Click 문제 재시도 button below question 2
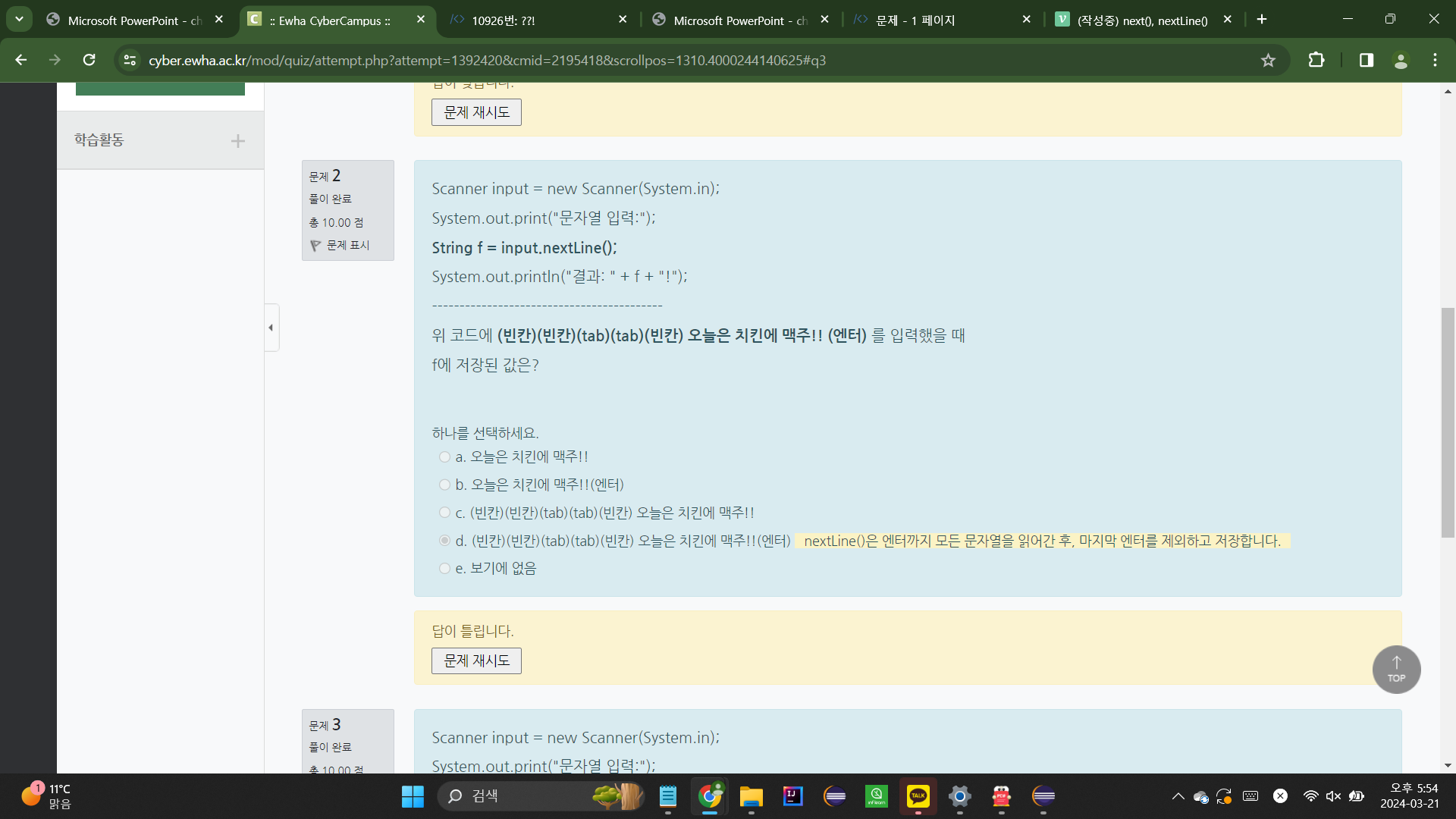The image size is (1456, 819). click(476, 661)
